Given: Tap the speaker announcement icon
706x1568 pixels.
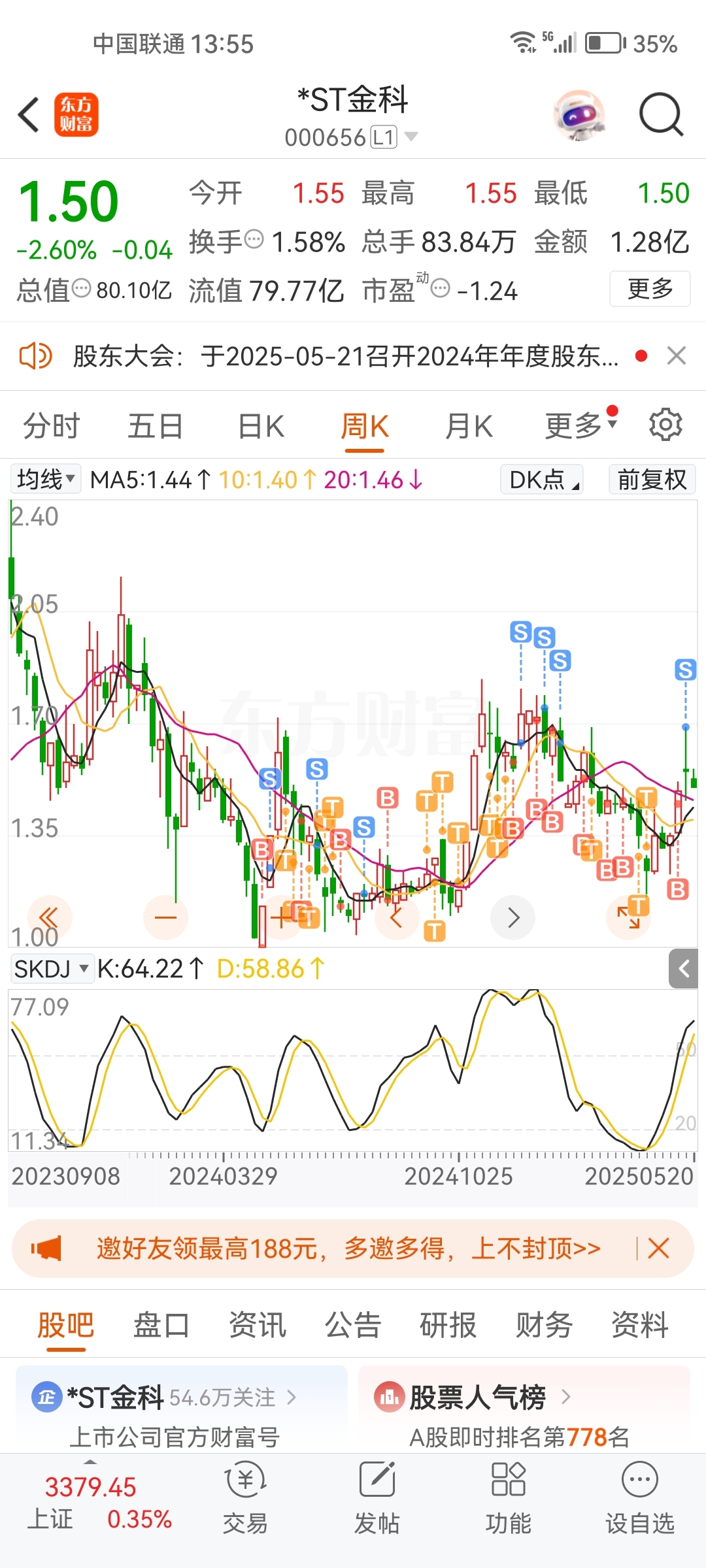Looking at the screenshot, I should (35, 356).
